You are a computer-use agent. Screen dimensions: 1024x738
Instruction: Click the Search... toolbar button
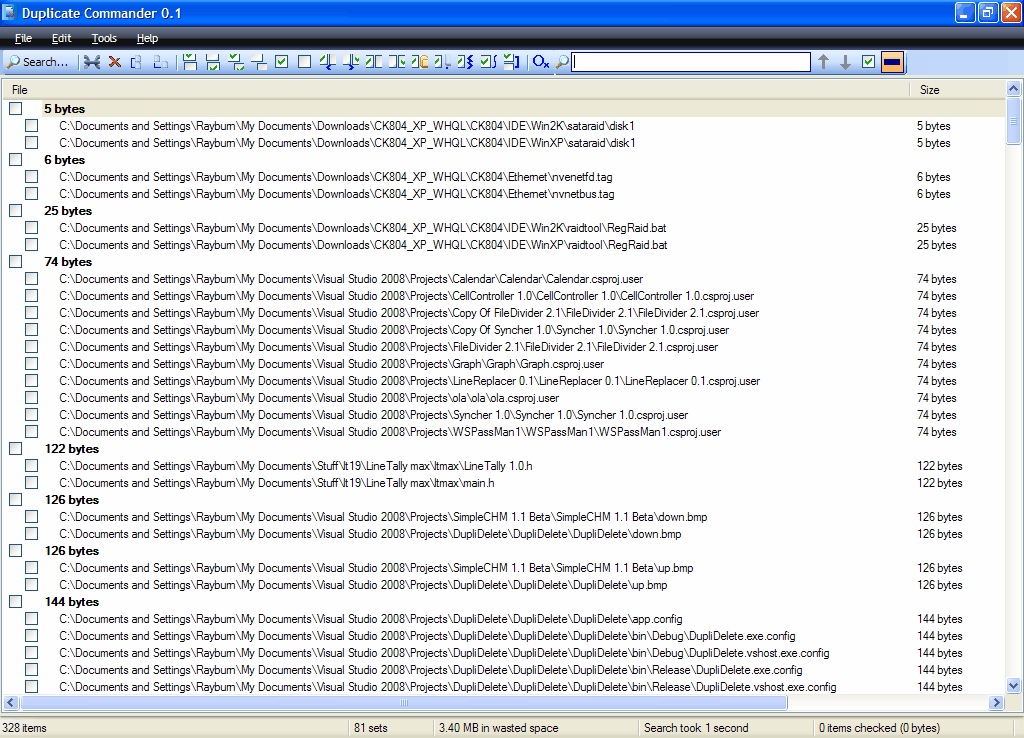click(x=37, y=62)
